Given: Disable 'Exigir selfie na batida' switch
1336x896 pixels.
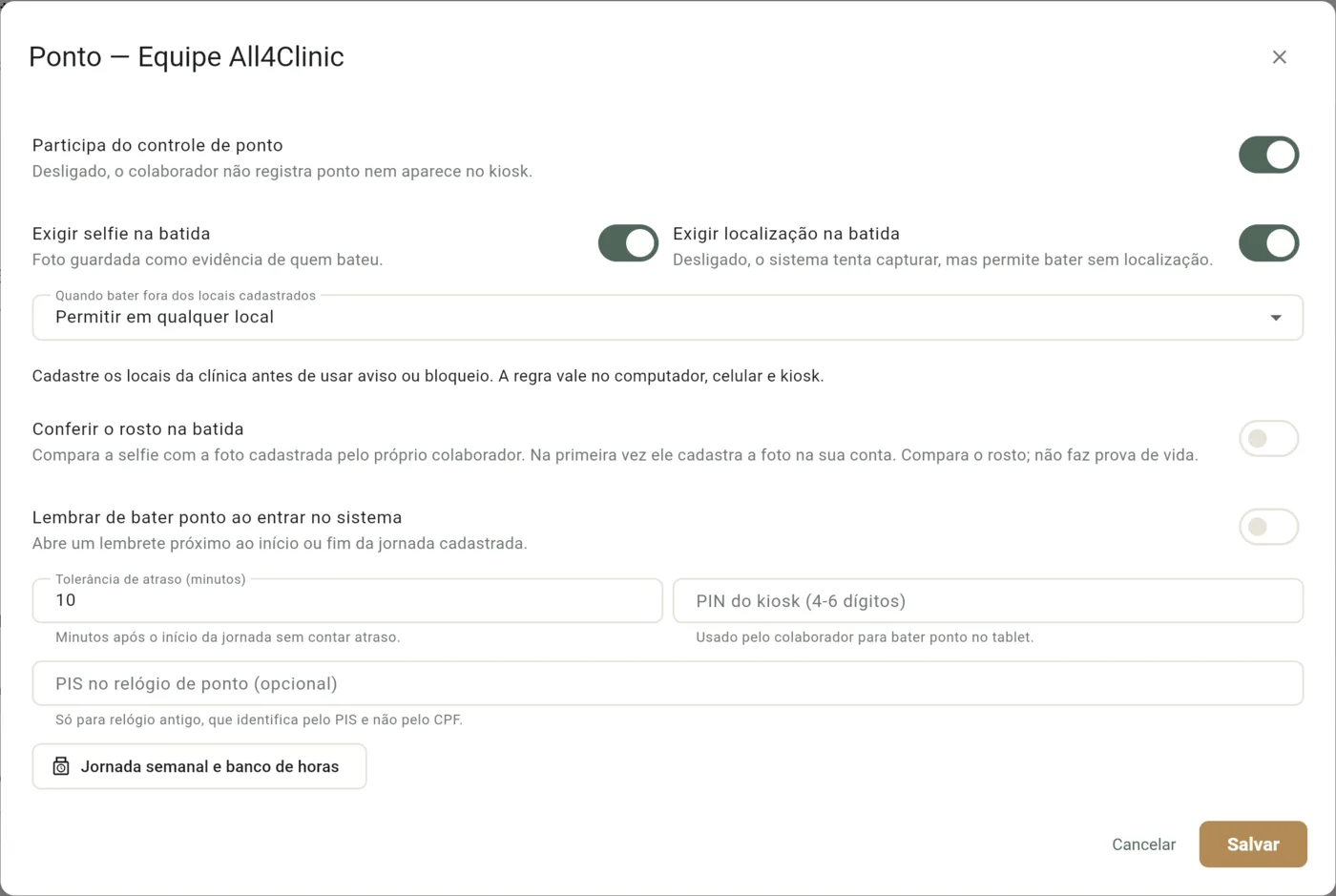Looking at the screenshot, I should pyautogui.click(x=628, y=243).
